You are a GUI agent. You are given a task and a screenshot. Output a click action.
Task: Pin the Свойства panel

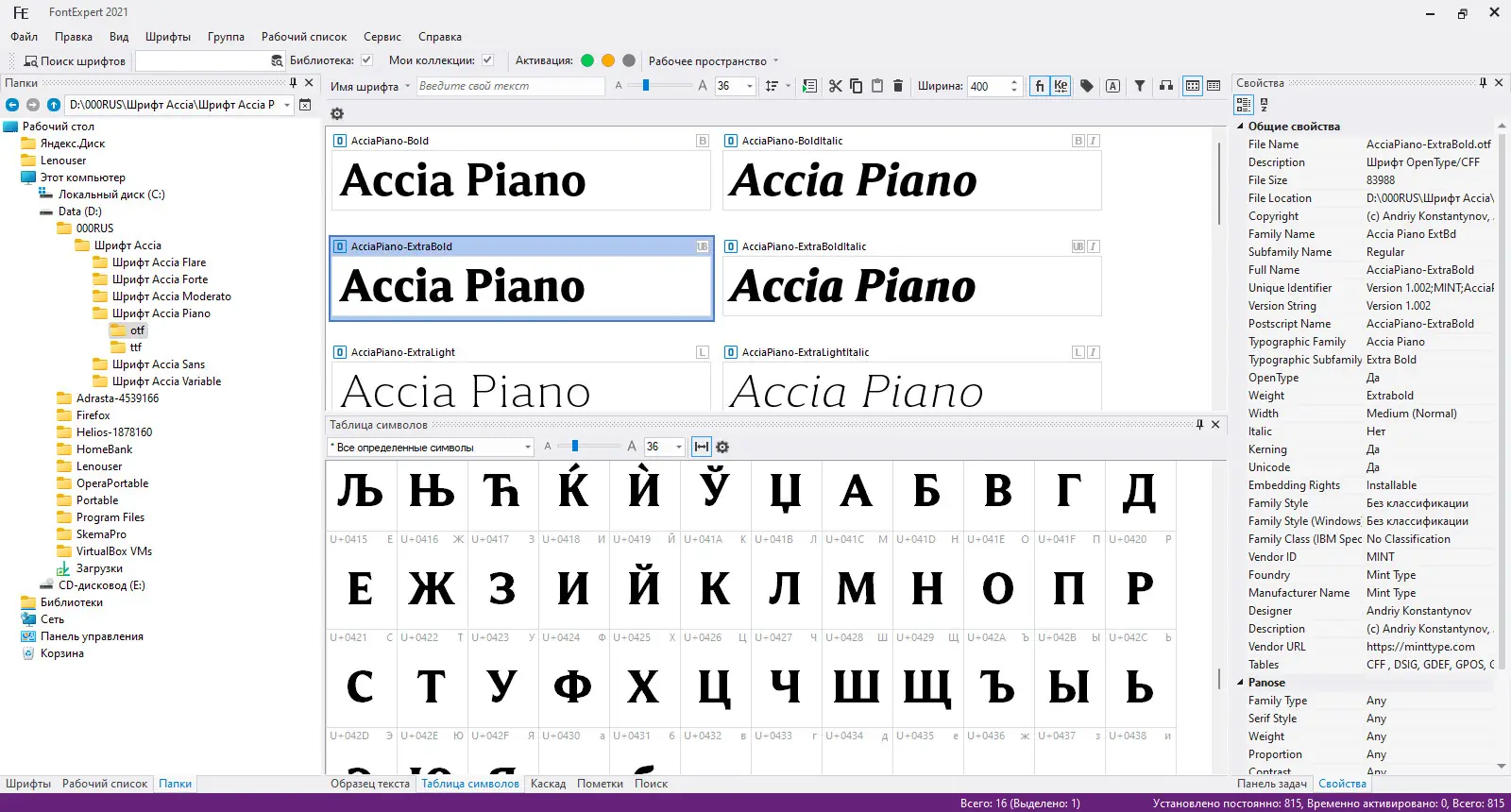pyautogui.click(x=1483, y=83)
